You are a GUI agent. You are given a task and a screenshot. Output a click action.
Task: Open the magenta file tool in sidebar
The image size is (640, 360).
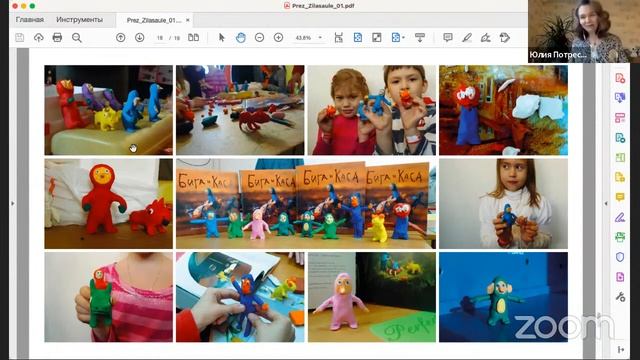(x=620, y=277)
